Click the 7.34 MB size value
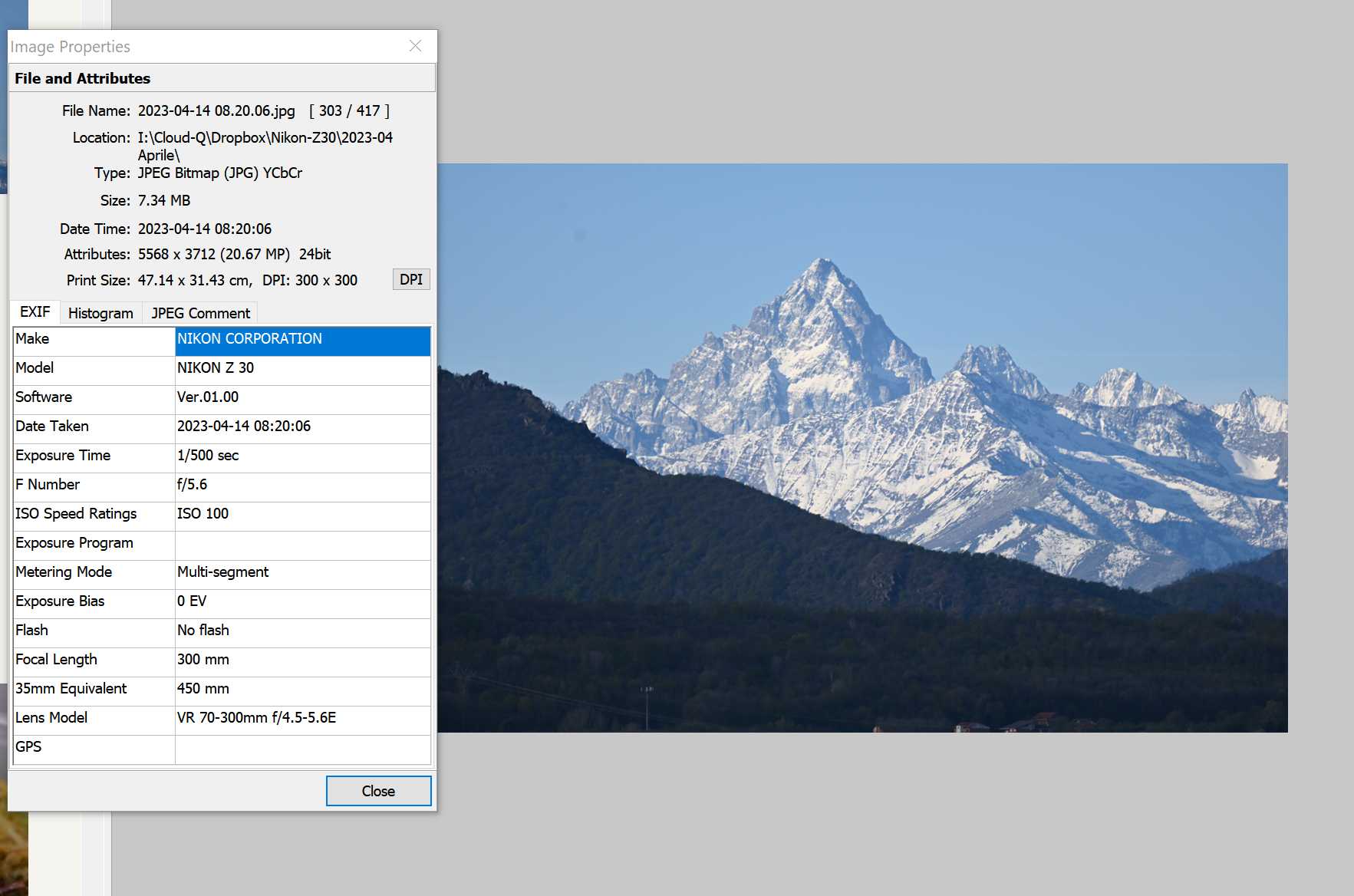The image size is (1354, 896). click(164, 200)
